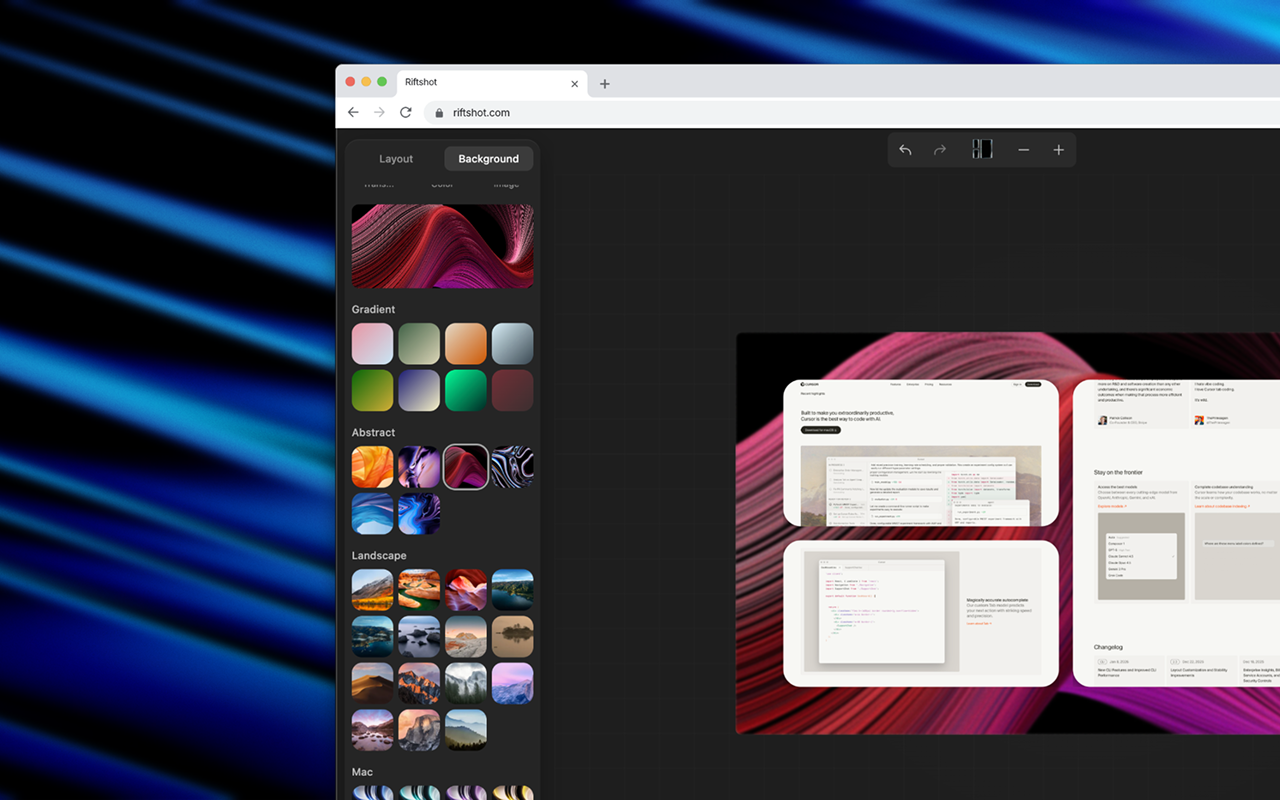
Task: Select the red canyon landscape thumbnail
Action: [466, 590]
